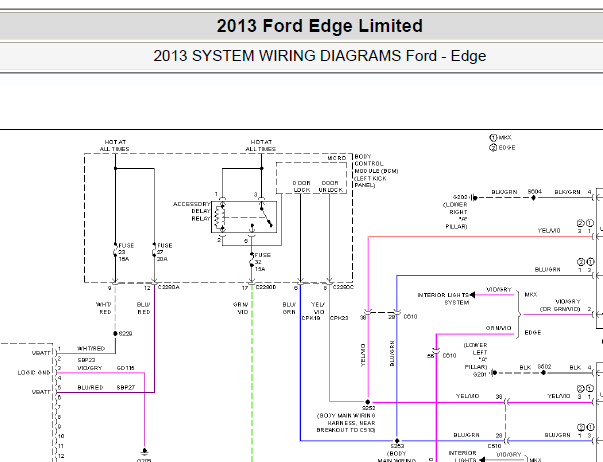Click the relay switch contact symbol
This screenshot has height=462, width=603.
tap(266, 217)
